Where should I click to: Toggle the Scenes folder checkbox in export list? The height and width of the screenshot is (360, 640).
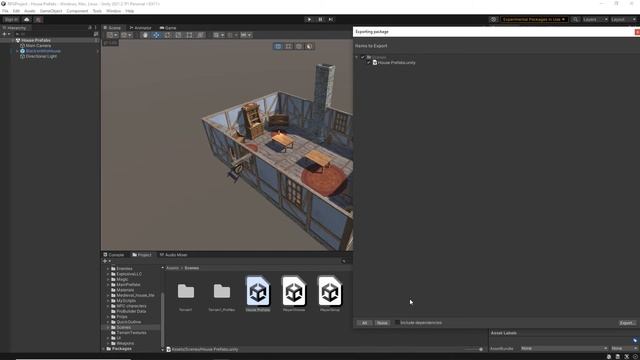(362, 57)
